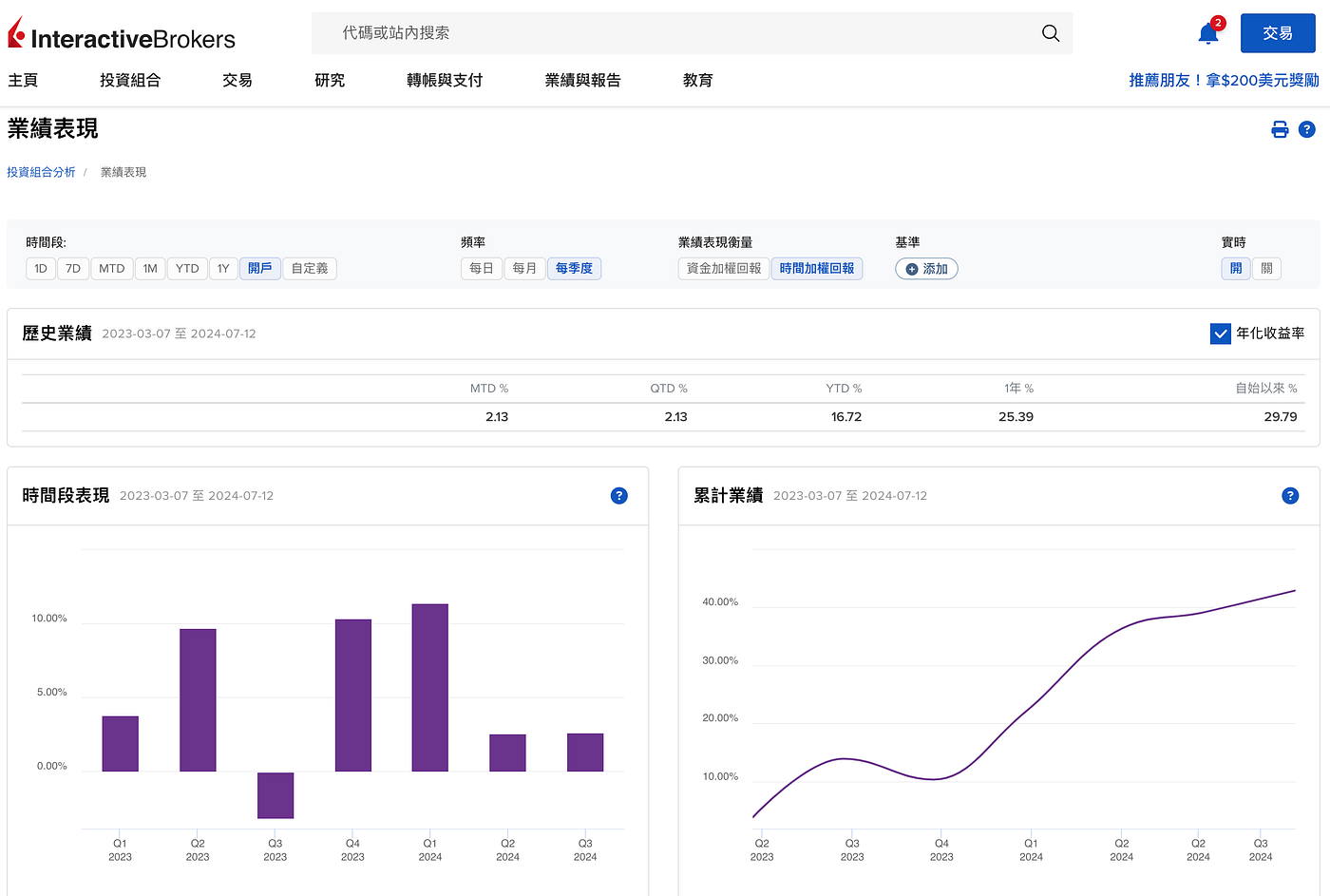
Task: Open the 研究 menu
Action: point(330,81)
